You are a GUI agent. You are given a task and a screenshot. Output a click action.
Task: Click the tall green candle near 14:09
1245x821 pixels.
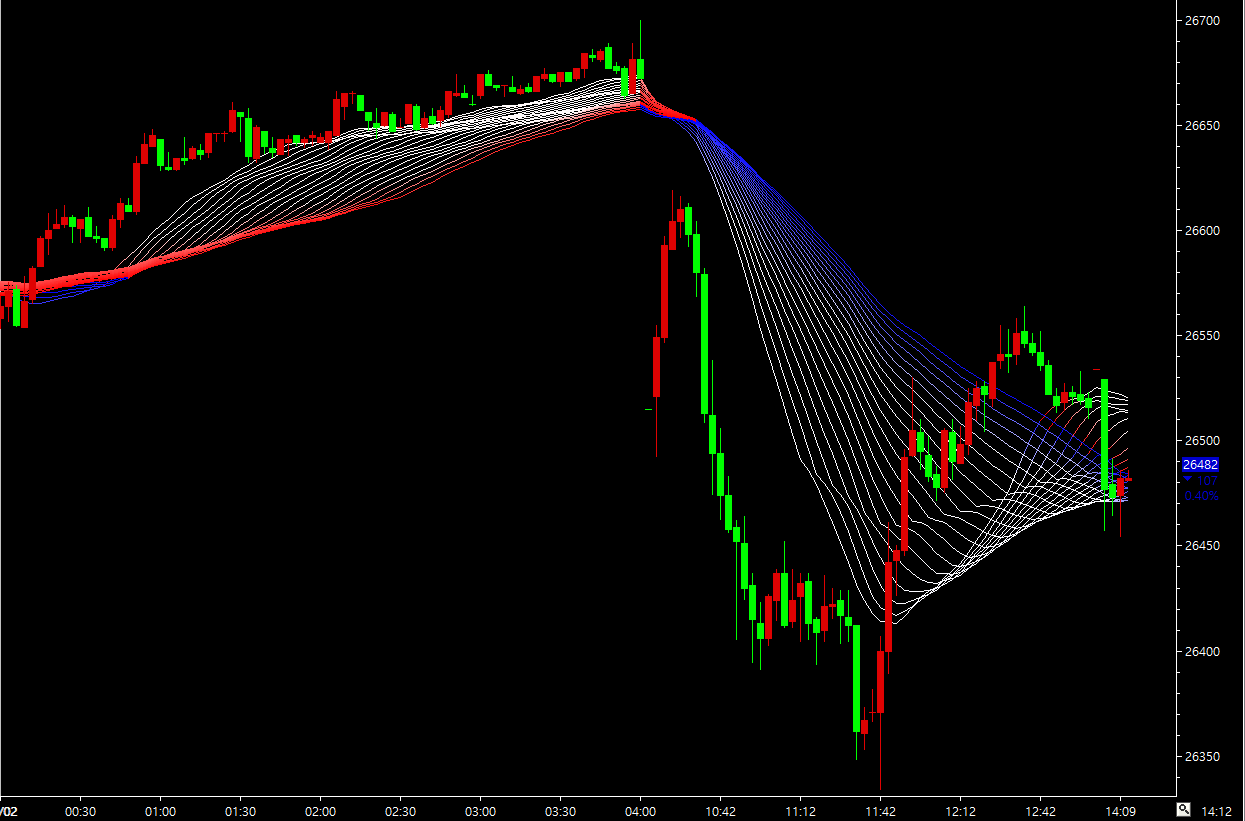click(x=1105, y=435)
